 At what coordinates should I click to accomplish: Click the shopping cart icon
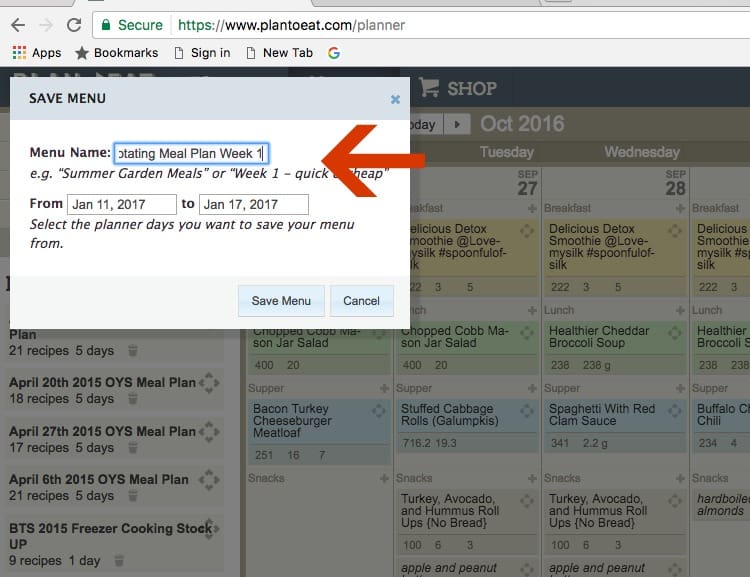click(x=429, y=87)
